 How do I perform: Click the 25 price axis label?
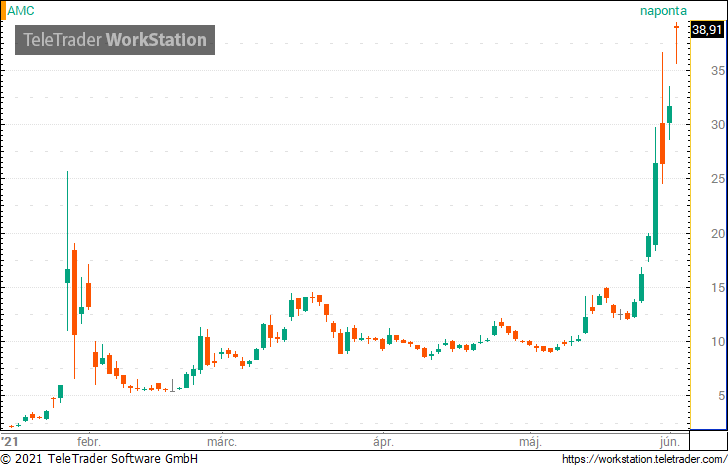718,179
